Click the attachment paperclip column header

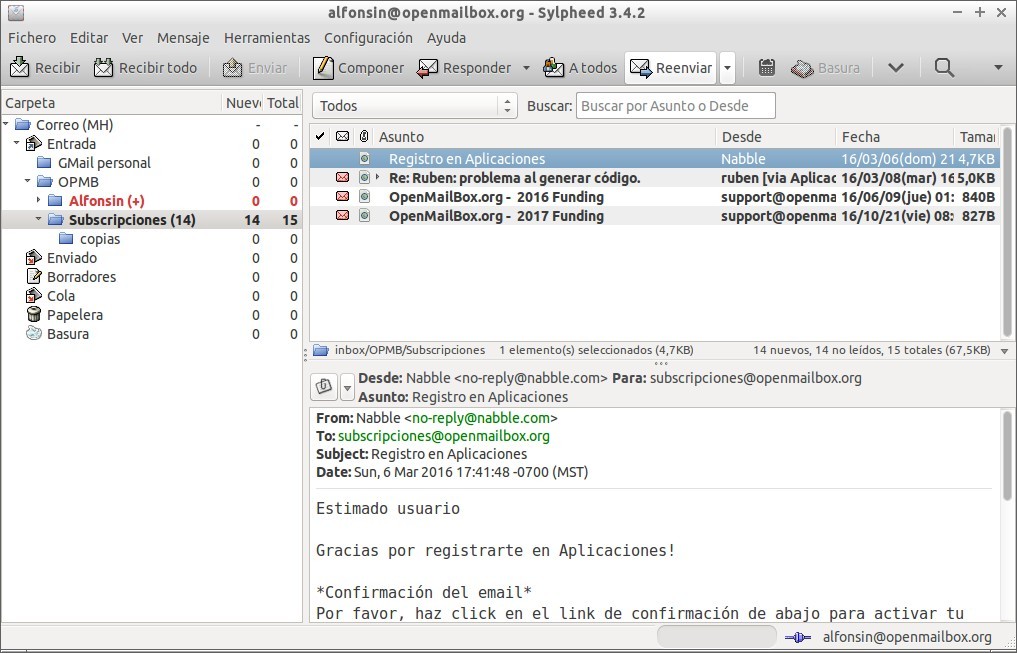click(x=365, y=136)
